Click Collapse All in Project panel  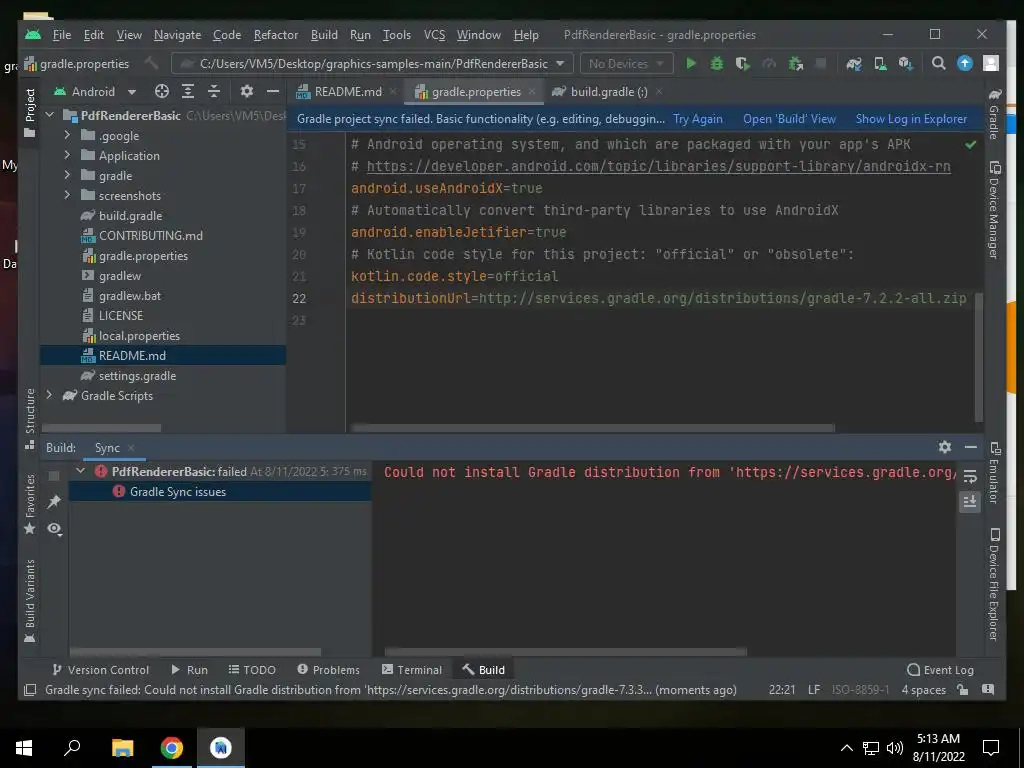click(214, 91)
